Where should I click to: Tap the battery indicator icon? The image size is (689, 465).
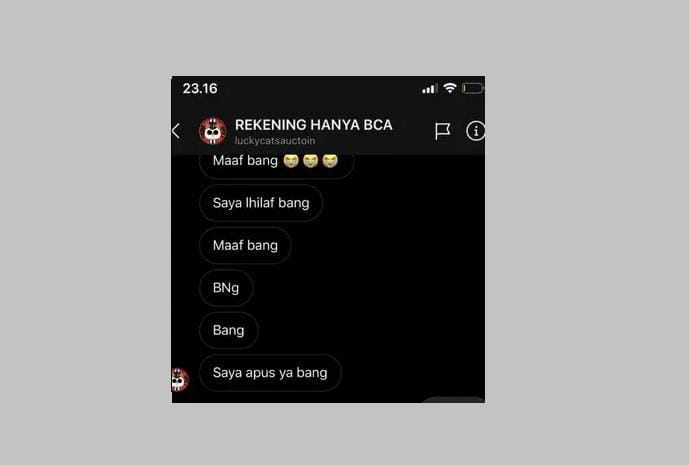coord(472,88)
